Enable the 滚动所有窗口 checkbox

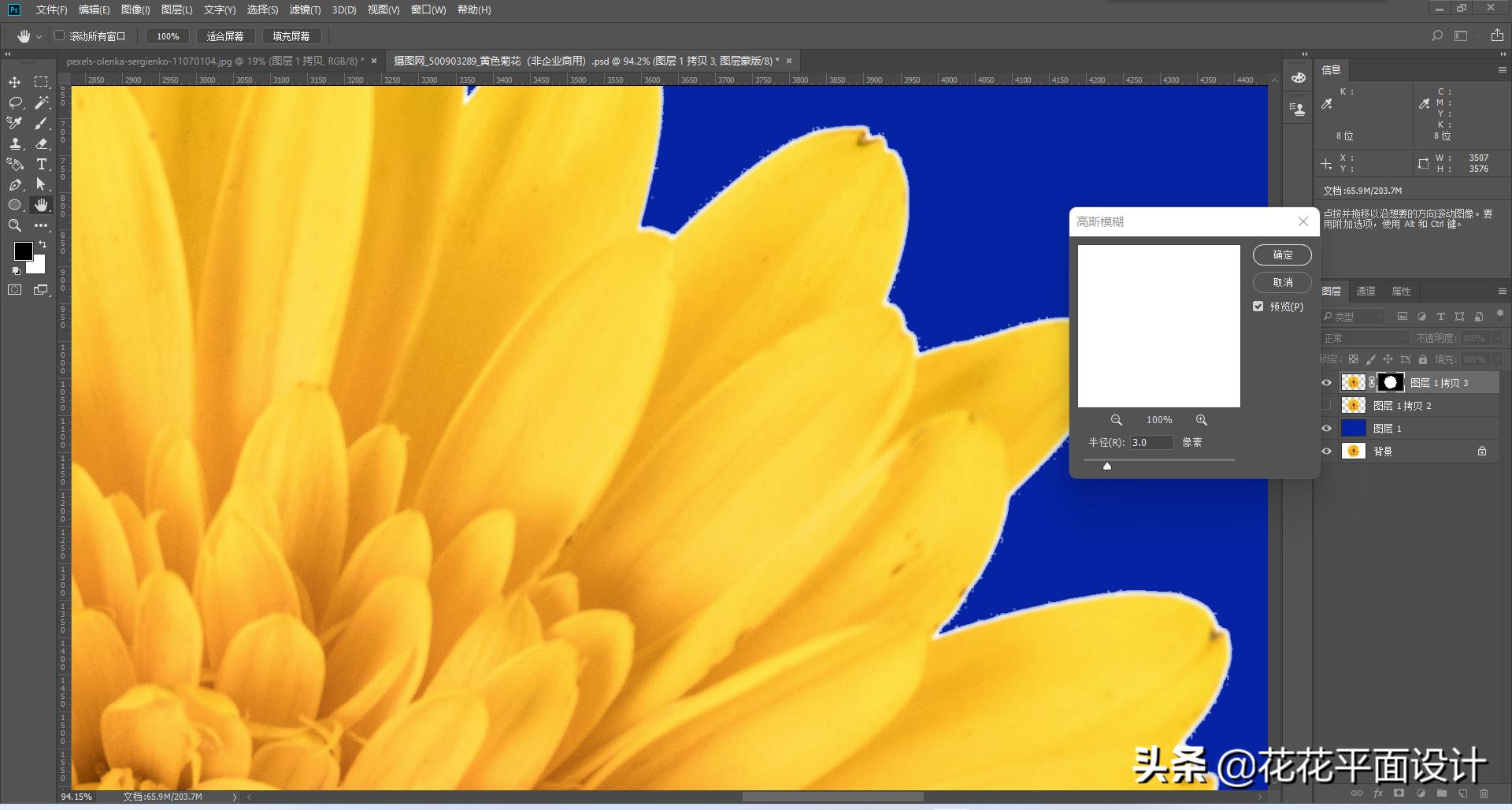click(60, 35)
